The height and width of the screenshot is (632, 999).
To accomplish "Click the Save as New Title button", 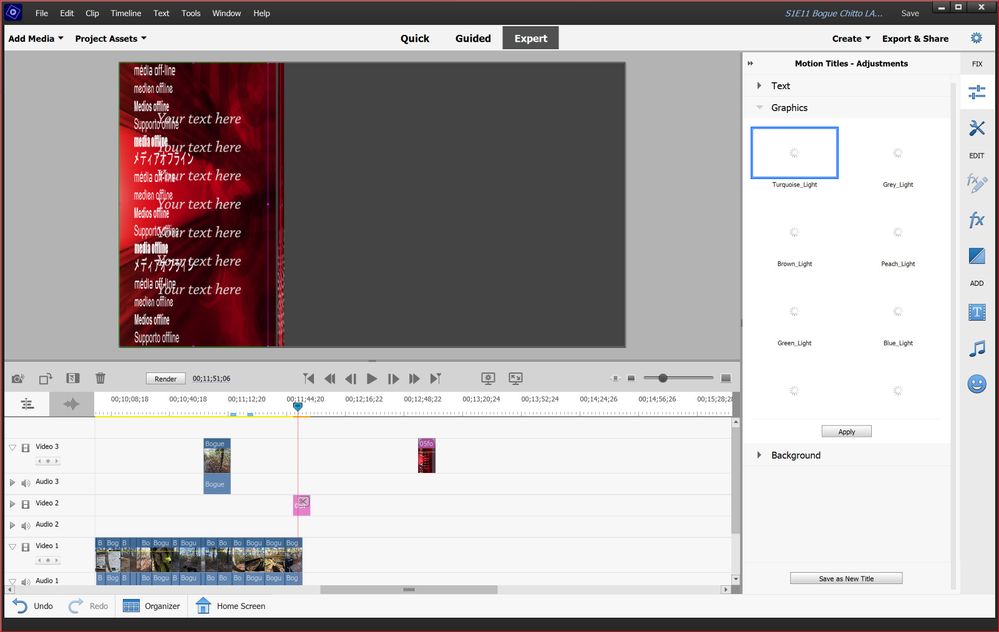I will point(846,579).
